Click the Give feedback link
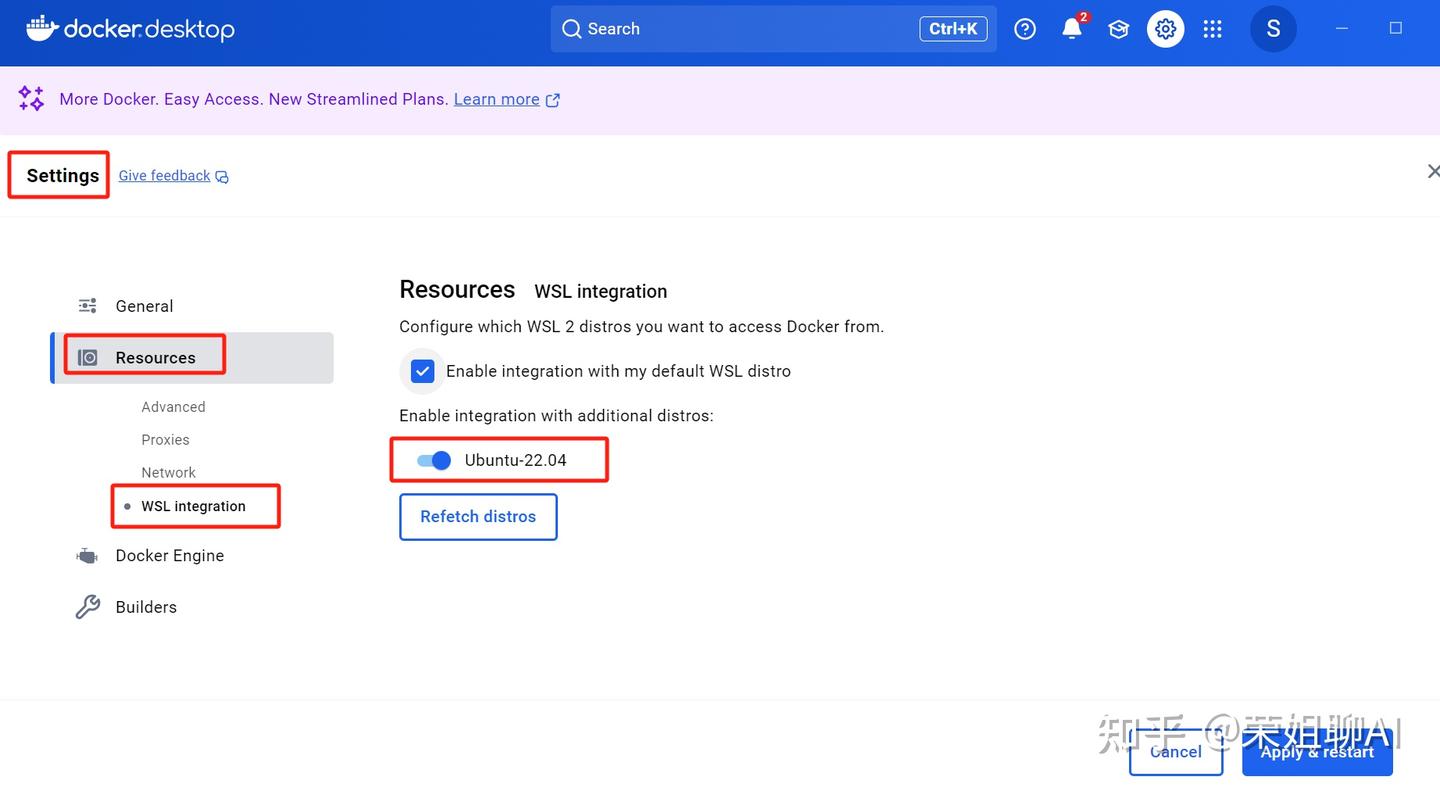The image size is (1440, 791). pyautogui.click(x=164, y=176)
